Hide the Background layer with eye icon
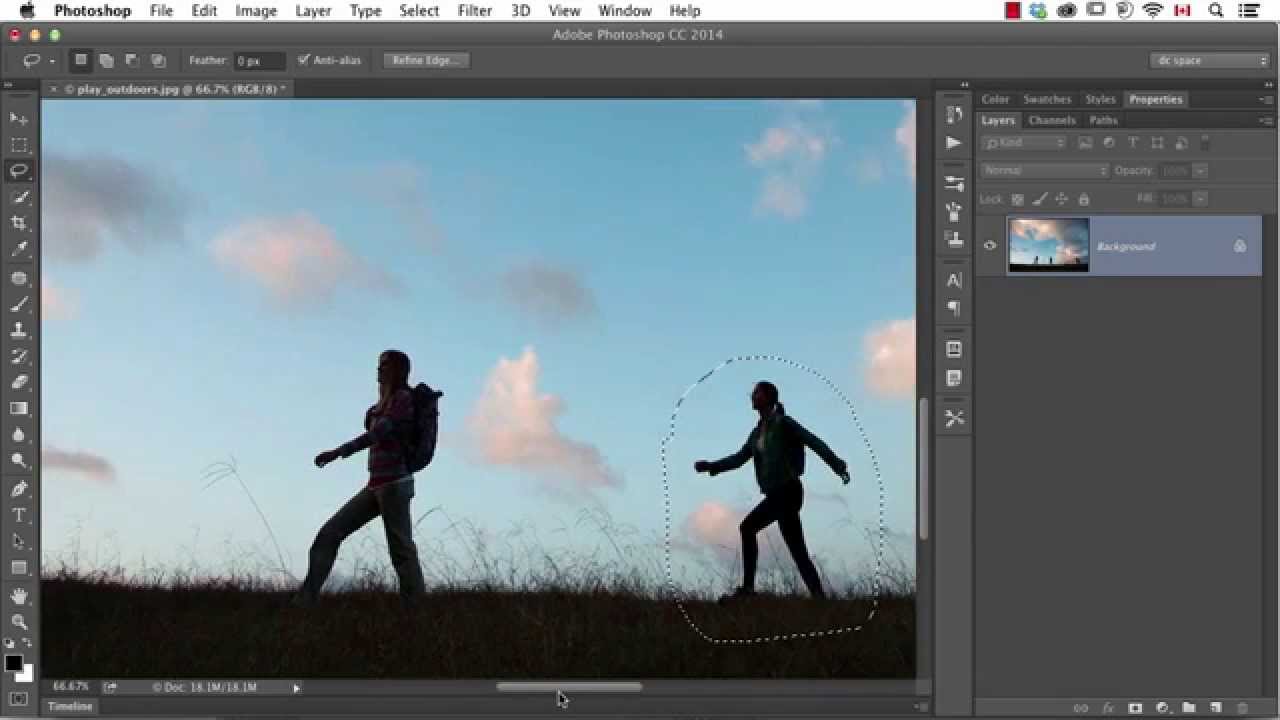Image resolution: width=1280 pixels, height=720 pixels. (990, 245)
